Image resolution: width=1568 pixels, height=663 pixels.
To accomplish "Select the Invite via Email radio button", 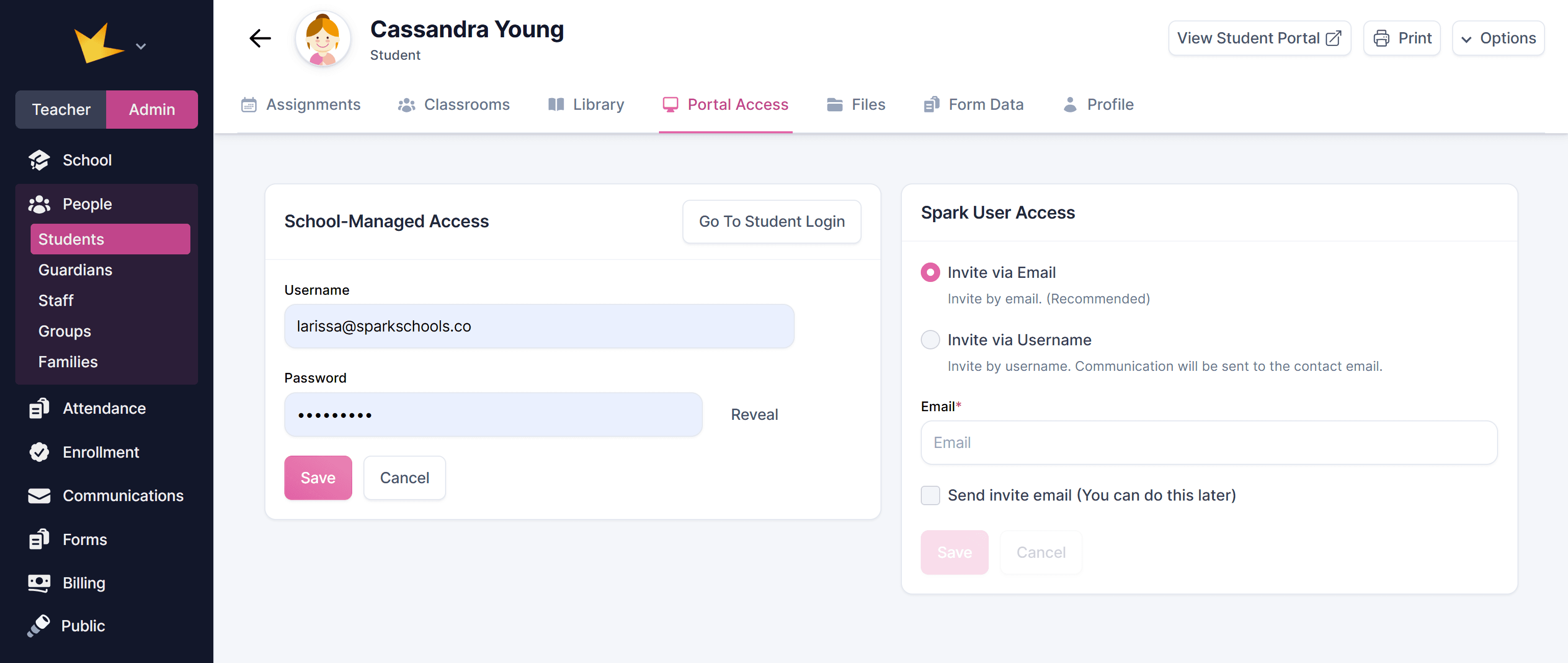I will (x=930, y=272).
